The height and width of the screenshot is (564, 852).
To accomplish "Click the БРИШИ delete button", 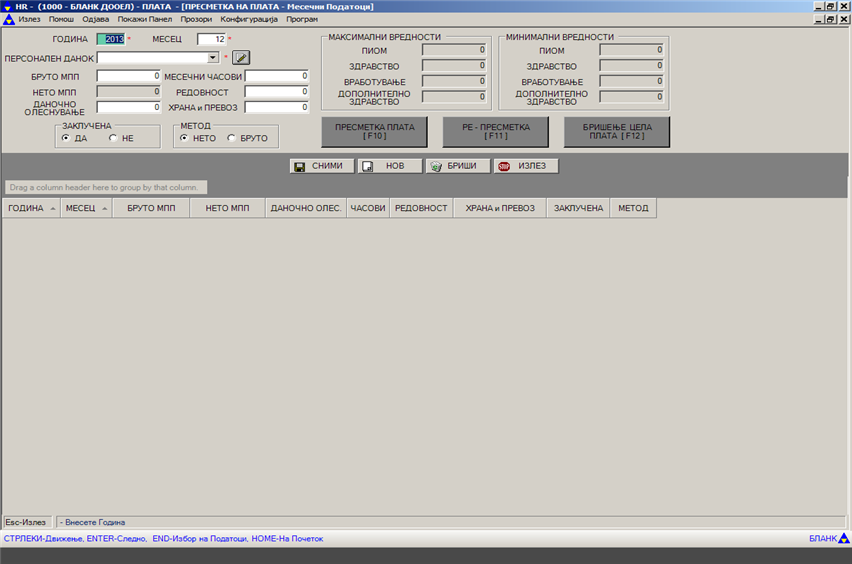I will click(457, 166).
